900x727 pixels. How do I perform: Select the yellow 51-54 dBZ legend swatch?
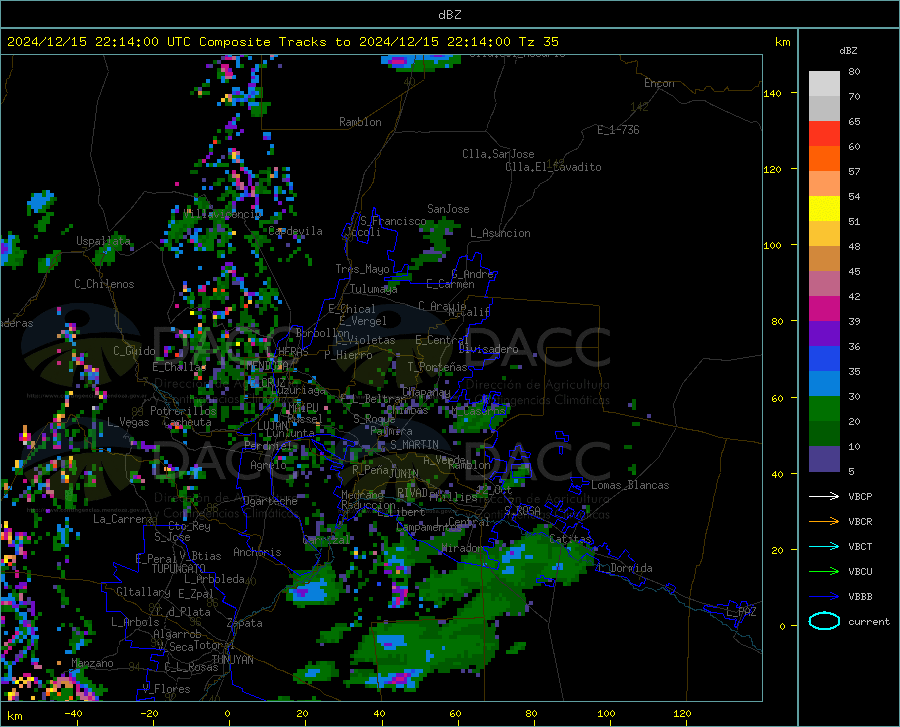tap(824, 209)
